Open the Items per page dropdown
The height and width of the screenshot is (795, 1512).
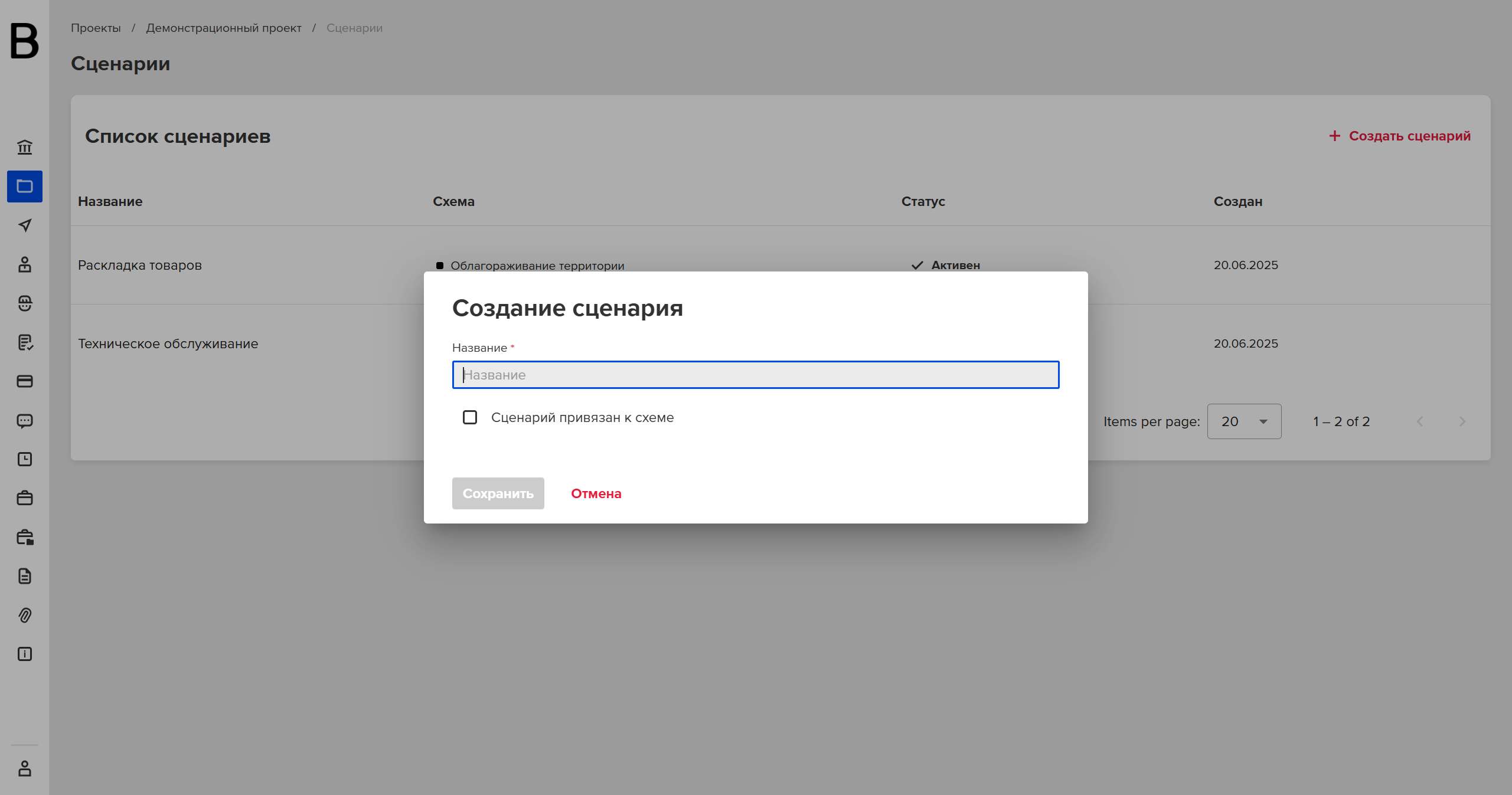point(1244,421)
